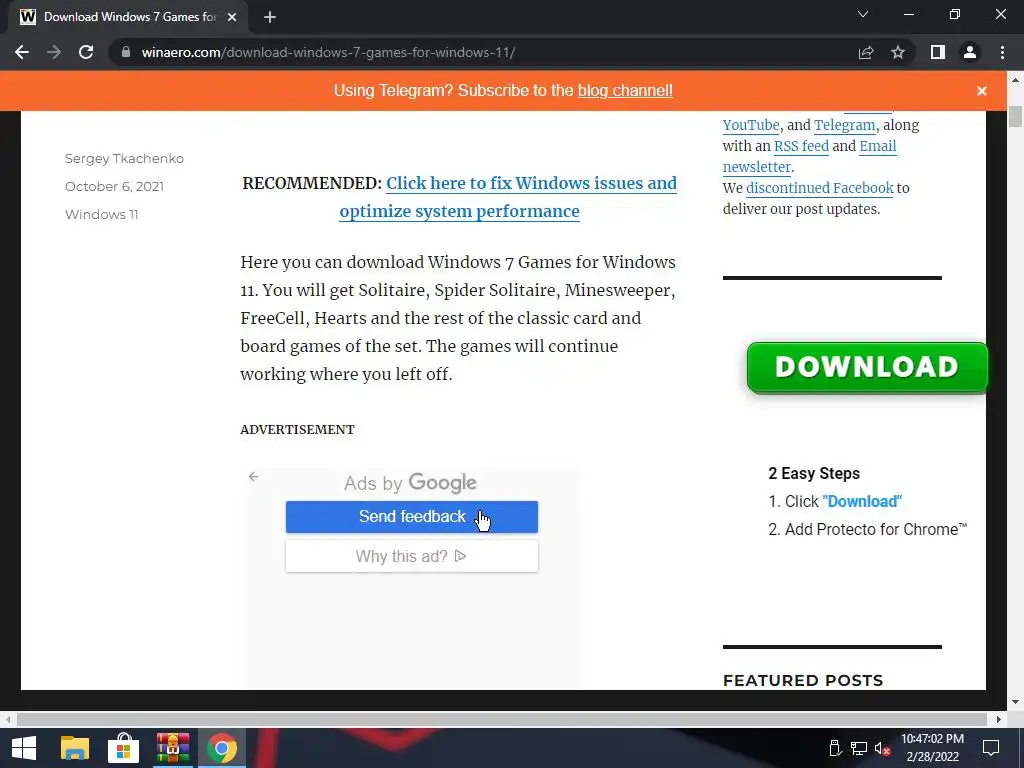Close the Download Windows 7 Games tab
Image resolution: width=1024 pixels, height=768 pixels.
[x=232, y=17]
